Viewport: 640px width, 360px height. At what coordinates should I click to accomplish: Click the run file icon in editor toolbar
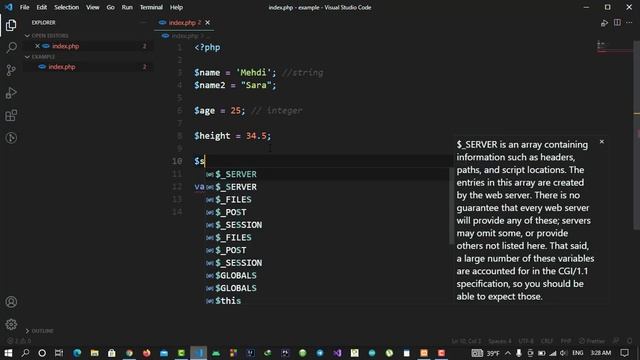click(604, 23)
